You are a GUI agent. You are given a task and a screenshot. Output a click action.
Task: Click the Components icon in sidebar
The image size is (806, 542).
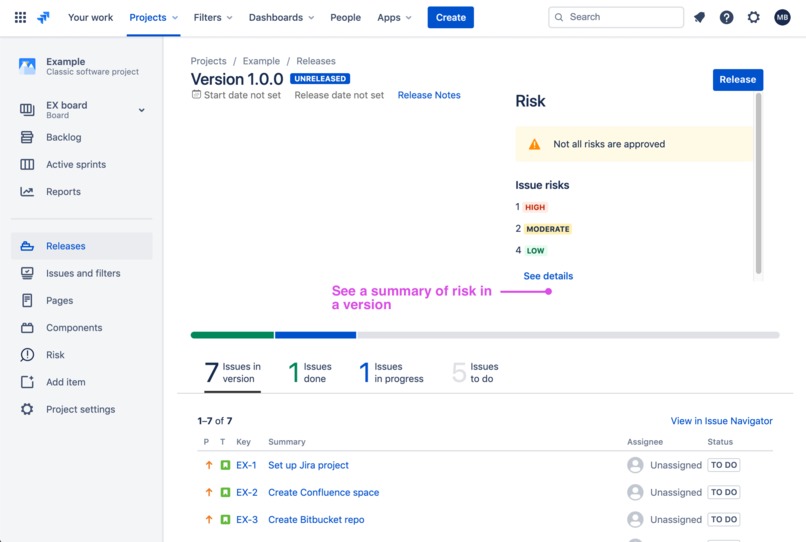pos(27,328)
